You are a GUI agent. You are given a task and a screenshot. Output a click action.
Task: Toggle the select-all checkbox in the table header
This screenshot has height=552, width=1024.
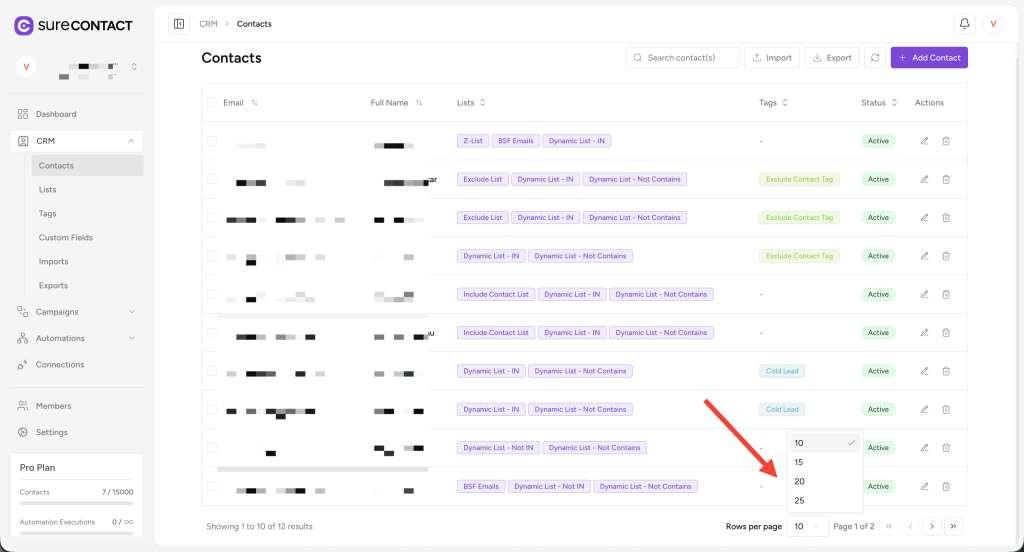[212, 103]
